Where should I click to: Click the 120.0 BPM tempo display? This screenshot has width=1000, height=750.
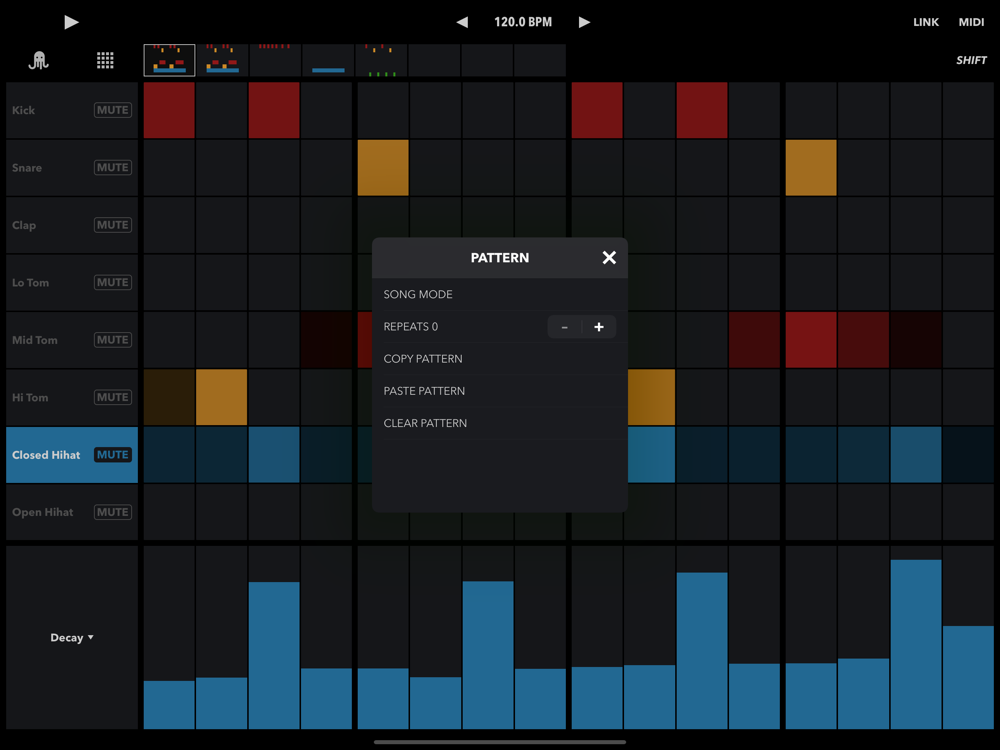[523, 22]
